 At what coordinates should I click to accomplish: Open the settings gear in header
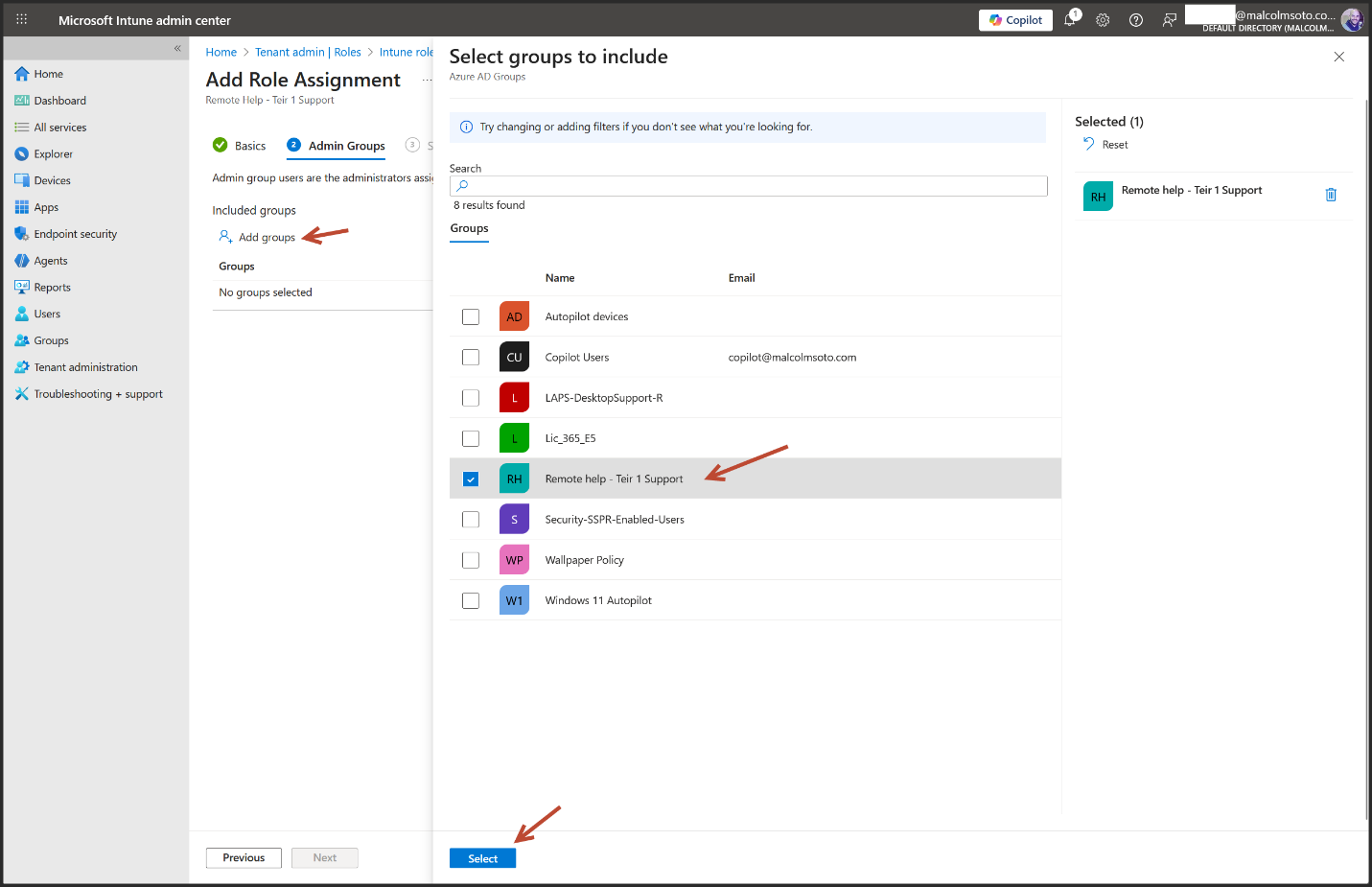pos(1103,20)
